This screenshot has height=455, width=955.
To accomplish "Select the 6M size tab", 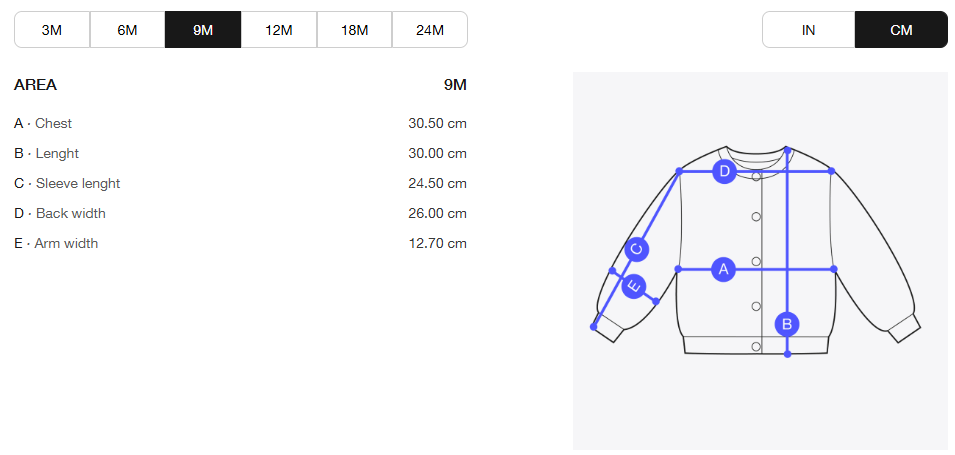I will click(127, 30).
